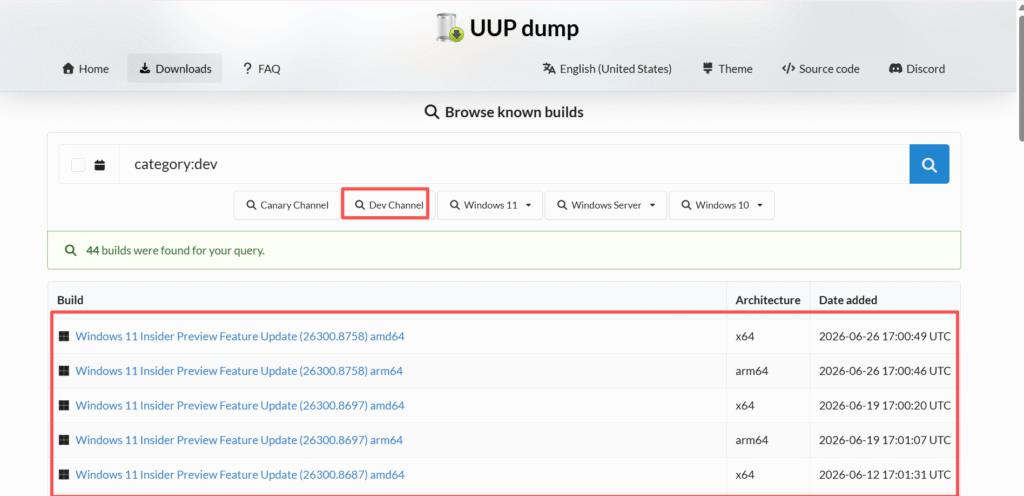Open the Theme menu
Image resolution: width=1024 pixels, height=496 pixels.
coord(728,69)
